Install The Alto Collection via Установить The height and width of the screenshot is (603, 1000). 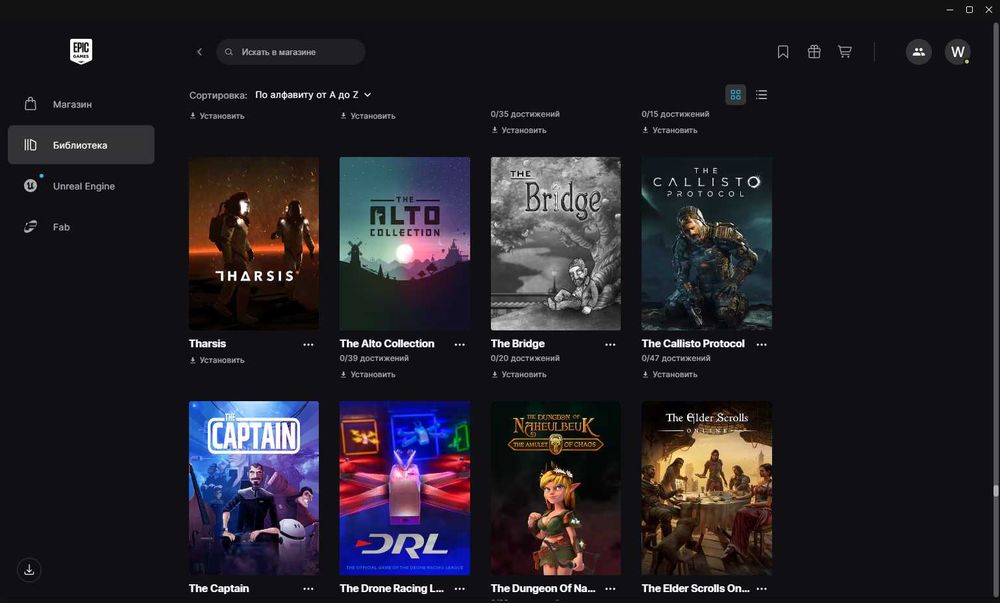(368, 375)
